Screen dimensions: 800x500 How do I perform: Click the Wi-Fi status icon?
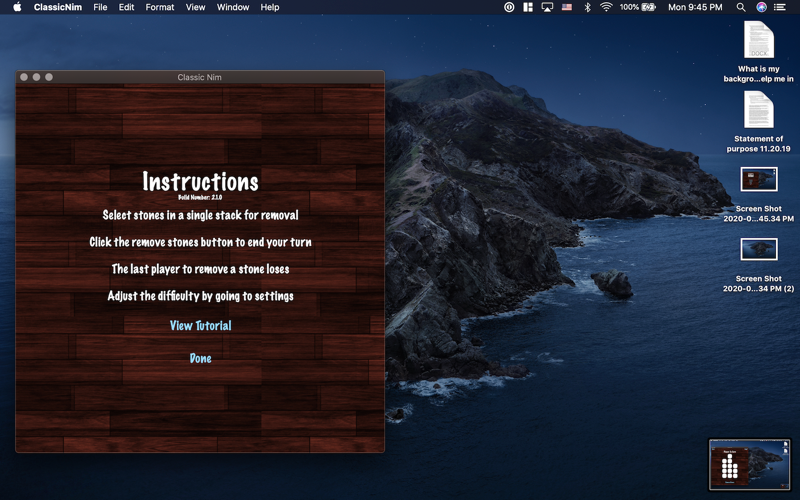[x=606, y=7]
